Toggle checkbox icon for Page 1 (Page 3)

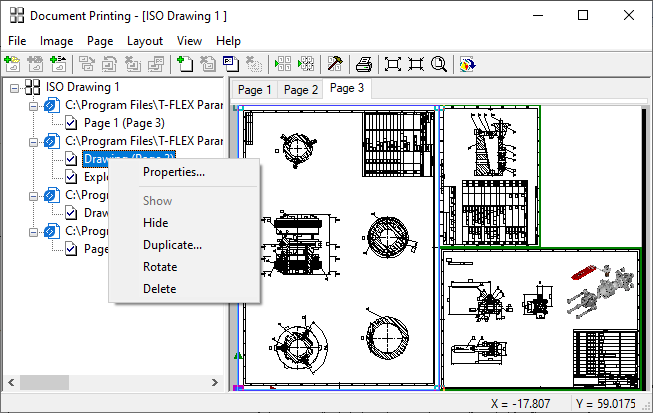[71, 123]
